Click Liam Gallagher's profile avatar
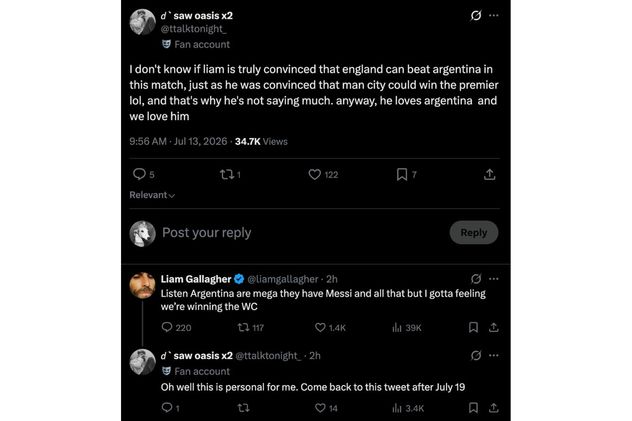Screen dimensions: 632x421 [142, 285]
